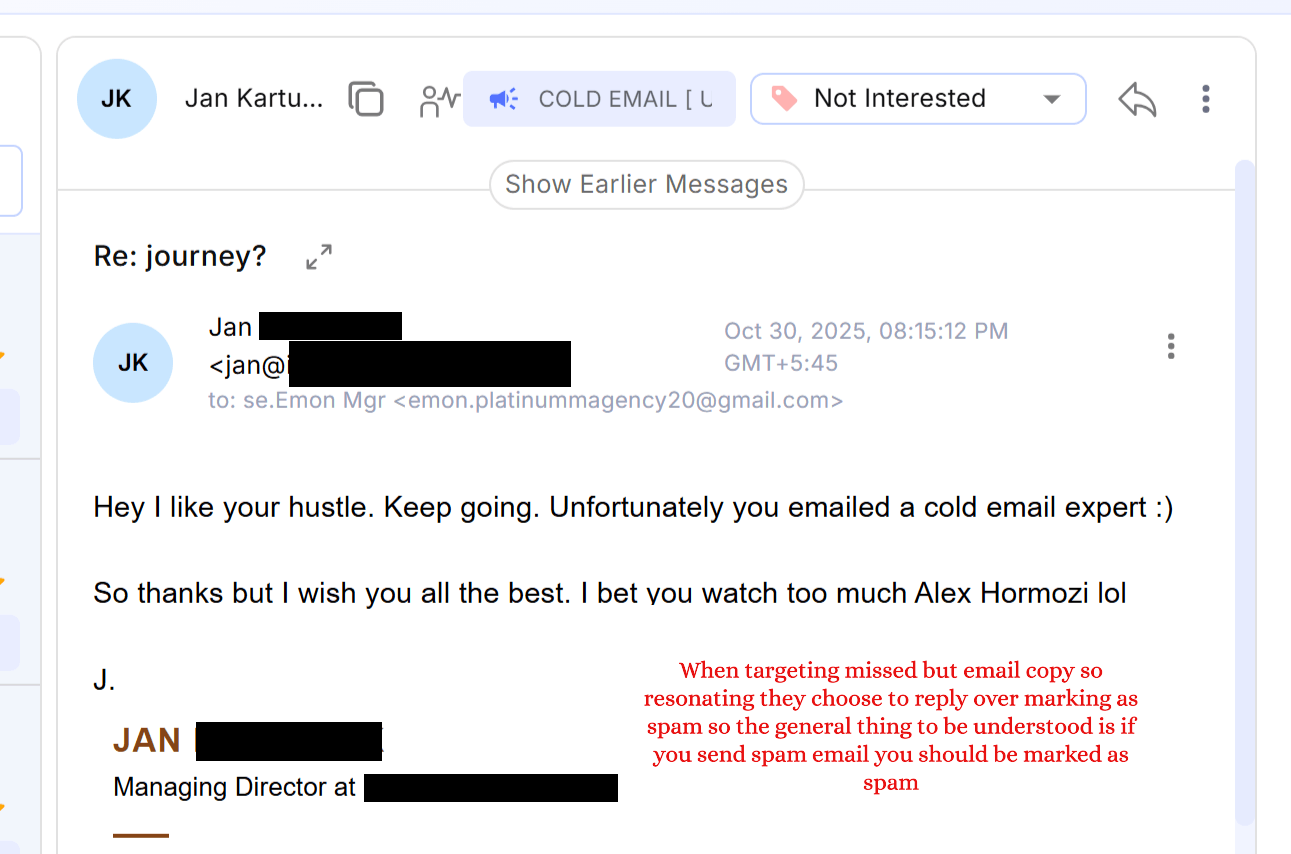Click the copy icon beside Jan Kartu... name

(366, 99)
